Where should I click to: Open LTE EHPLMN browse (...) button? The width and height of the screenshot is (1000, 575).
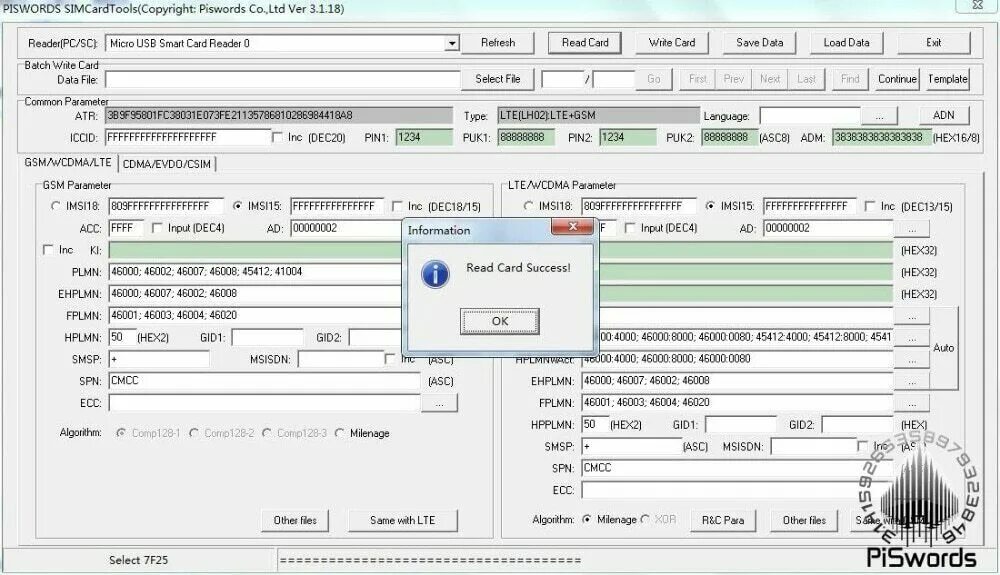[x=912, y=381]
